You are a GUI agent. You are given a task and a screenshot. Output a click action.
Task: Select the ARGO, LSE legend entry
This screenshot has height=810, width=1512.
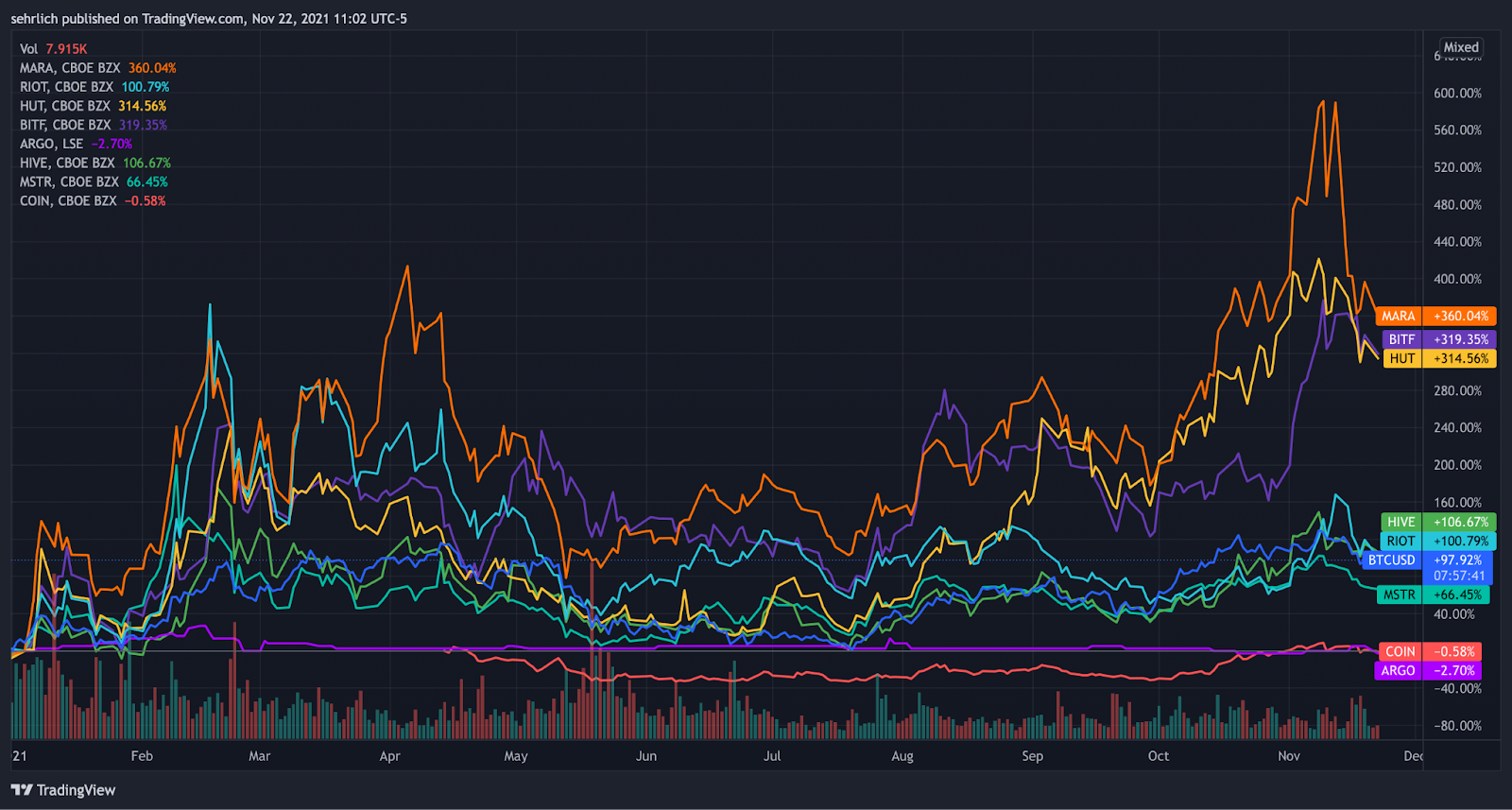(77, 144)
